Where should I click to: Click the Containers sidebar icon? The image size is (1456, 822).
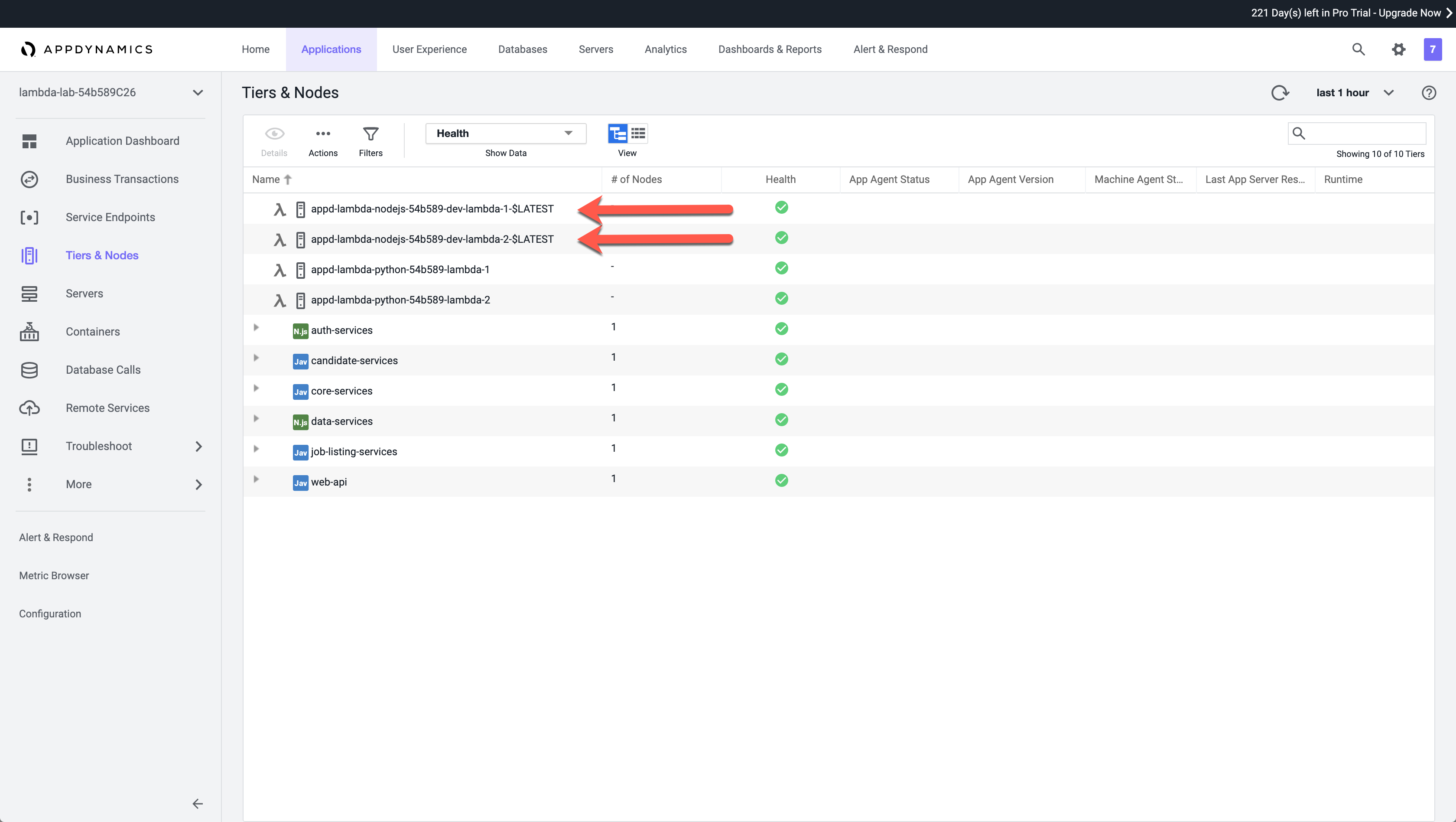tap(29, 332)
